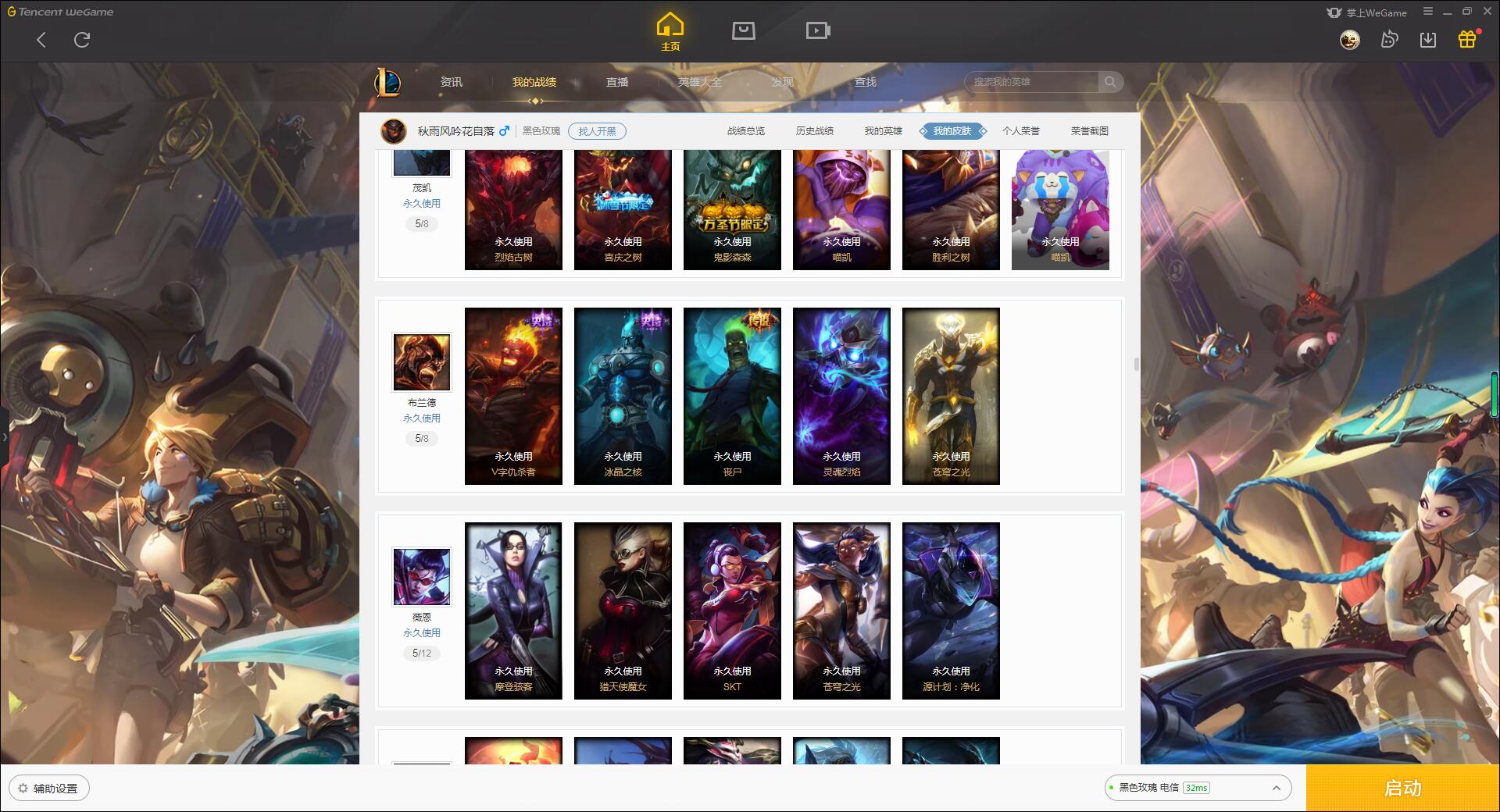The image size is (1500, 812).
Task: Click the 黑色玫瑰 server label by the name
Action: pyautogui.click(x=541, y=131)
